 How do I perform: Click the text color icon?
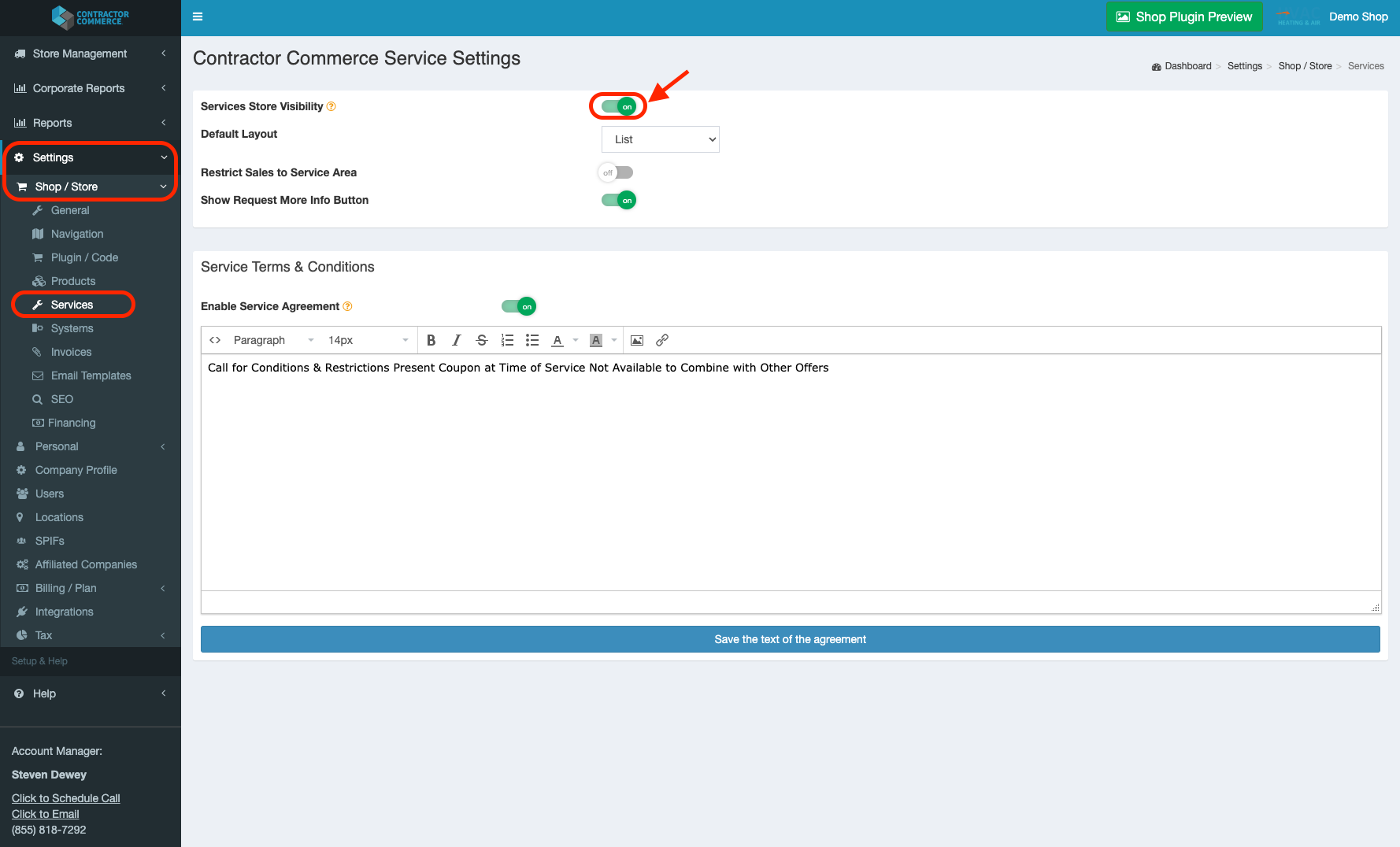(557, 340)
